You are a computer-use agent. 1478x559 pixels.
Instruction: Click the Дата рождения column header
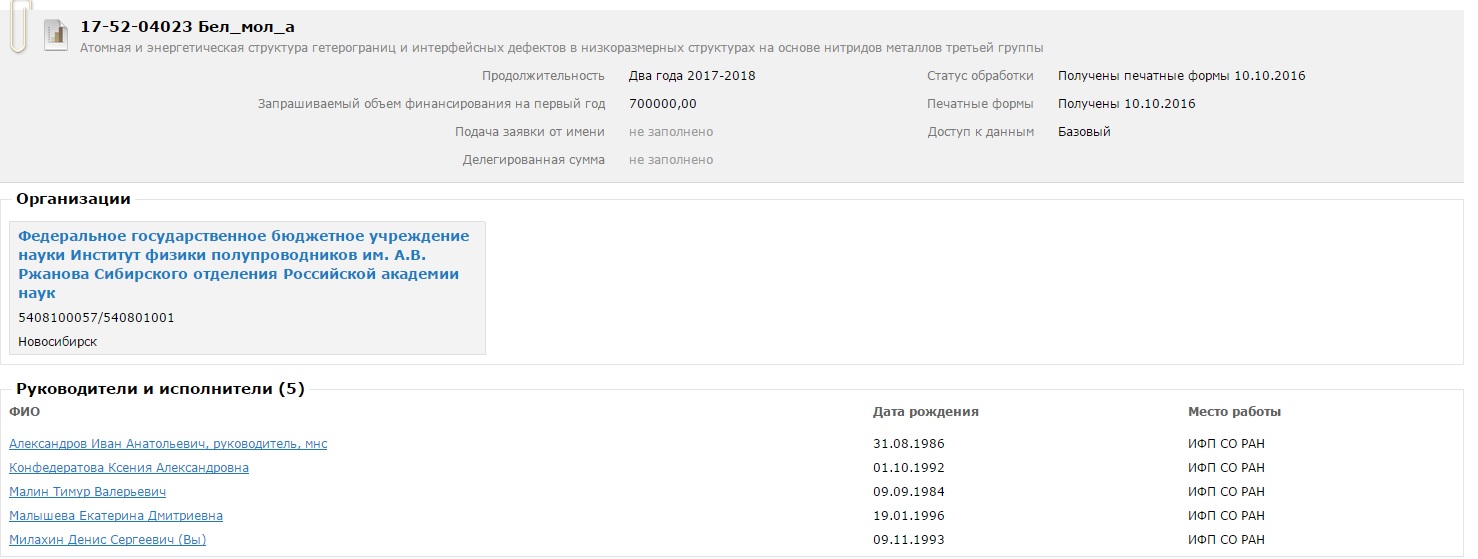[x=926, y=412]
